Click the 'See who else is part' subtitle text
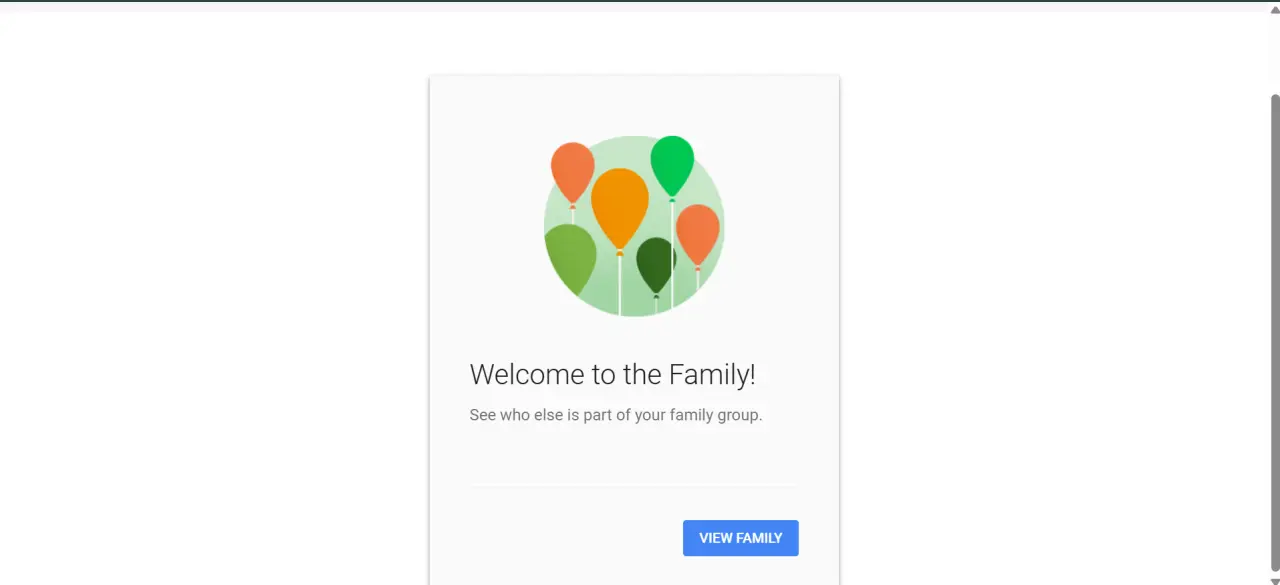Viewport: 1280px width, 585px height. (616, 414)
